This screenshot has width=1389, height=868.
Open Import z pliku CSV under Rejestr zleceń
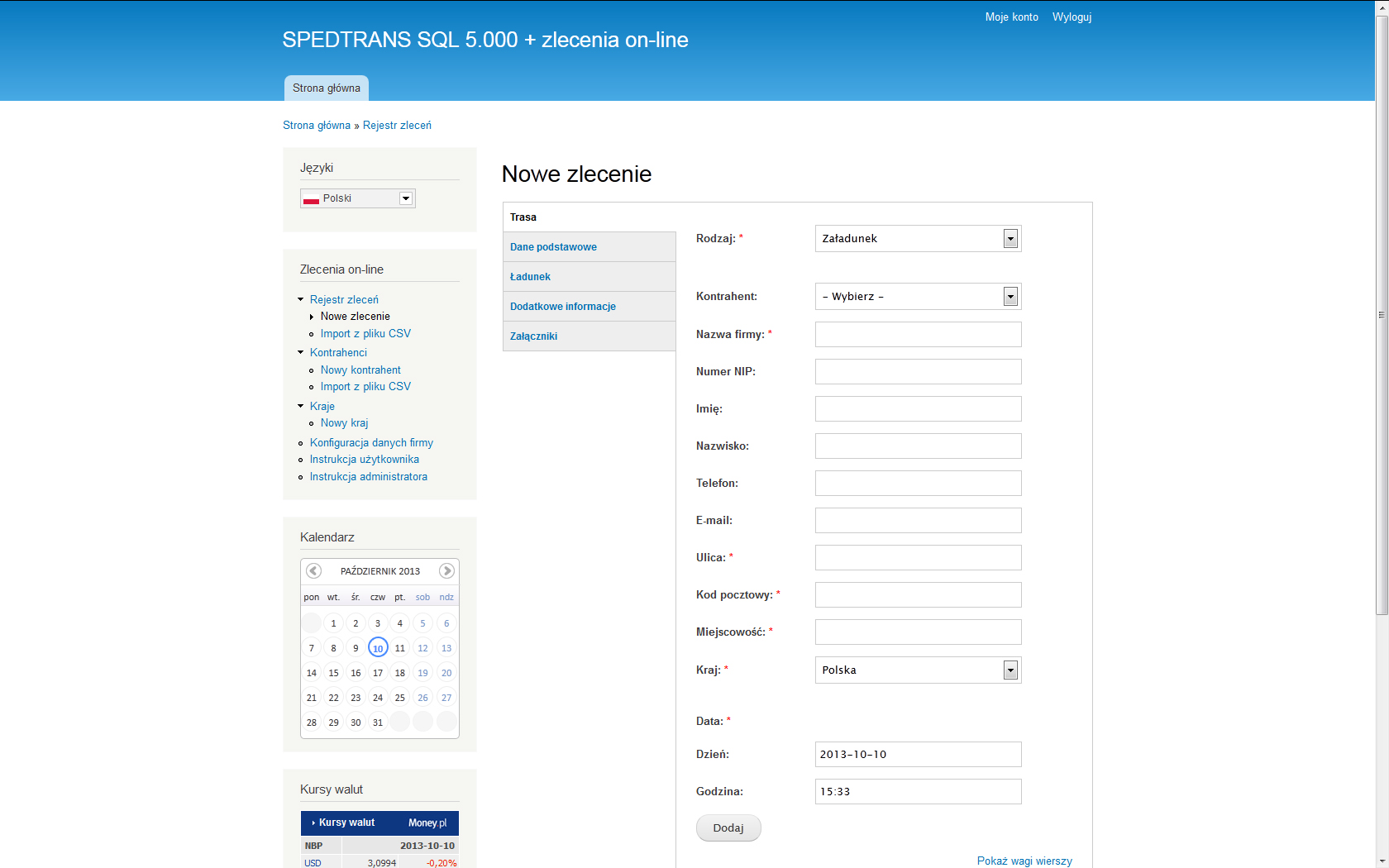pos(365,334)
